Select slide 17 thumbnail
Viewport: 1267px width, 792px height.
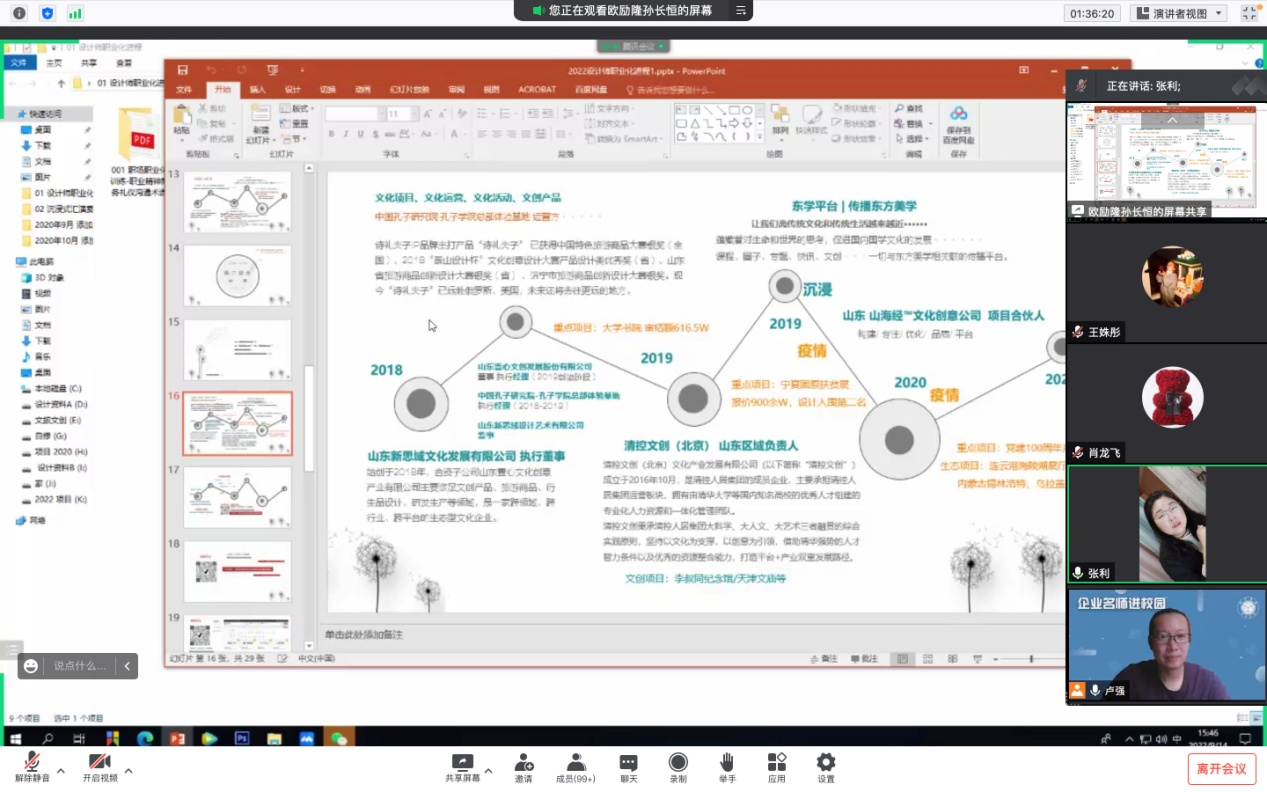(x=237, y=497)
